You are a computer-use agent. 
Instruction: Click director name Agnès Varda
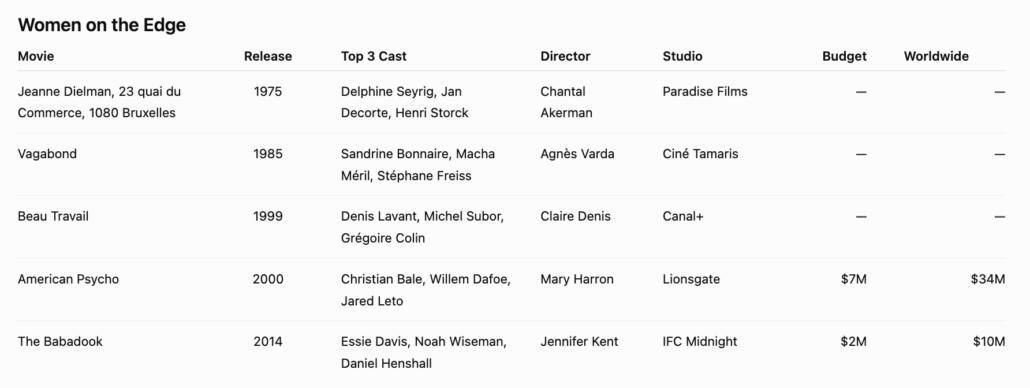pyautogui.click(x=577, y=154)
